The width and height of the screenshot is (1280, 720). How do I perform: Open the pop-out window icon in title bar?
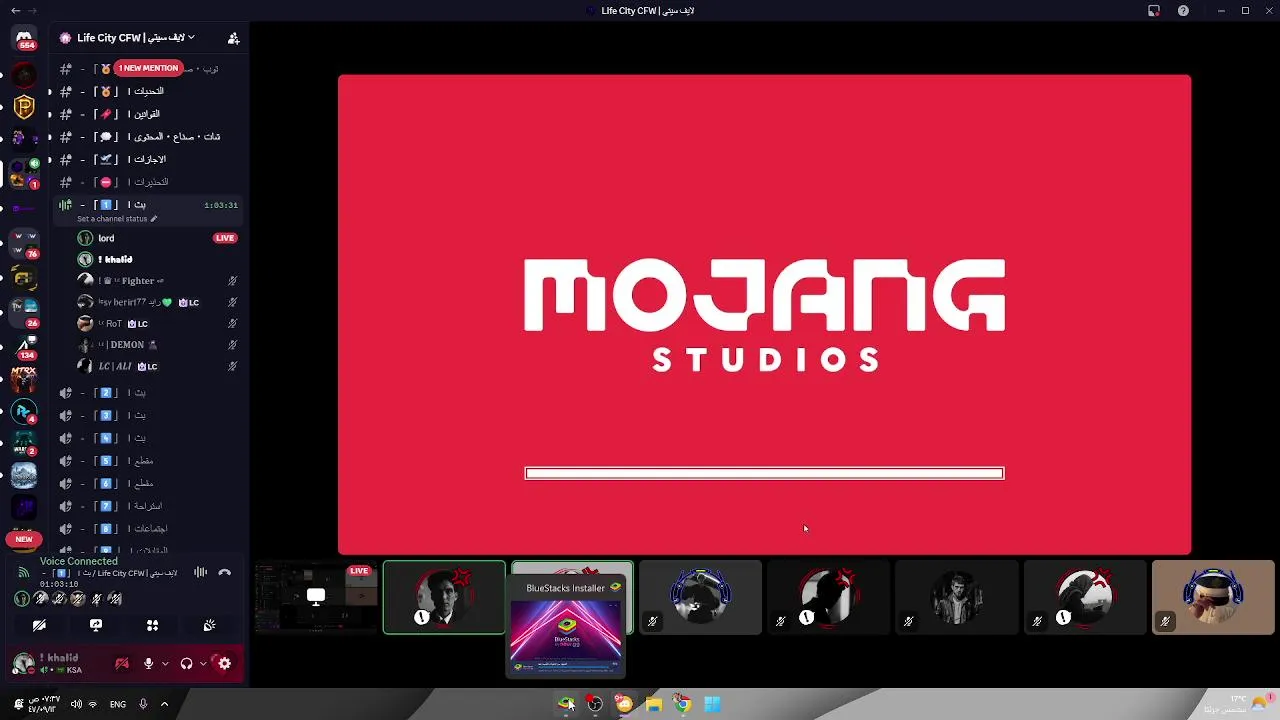tap(1154, 10)
